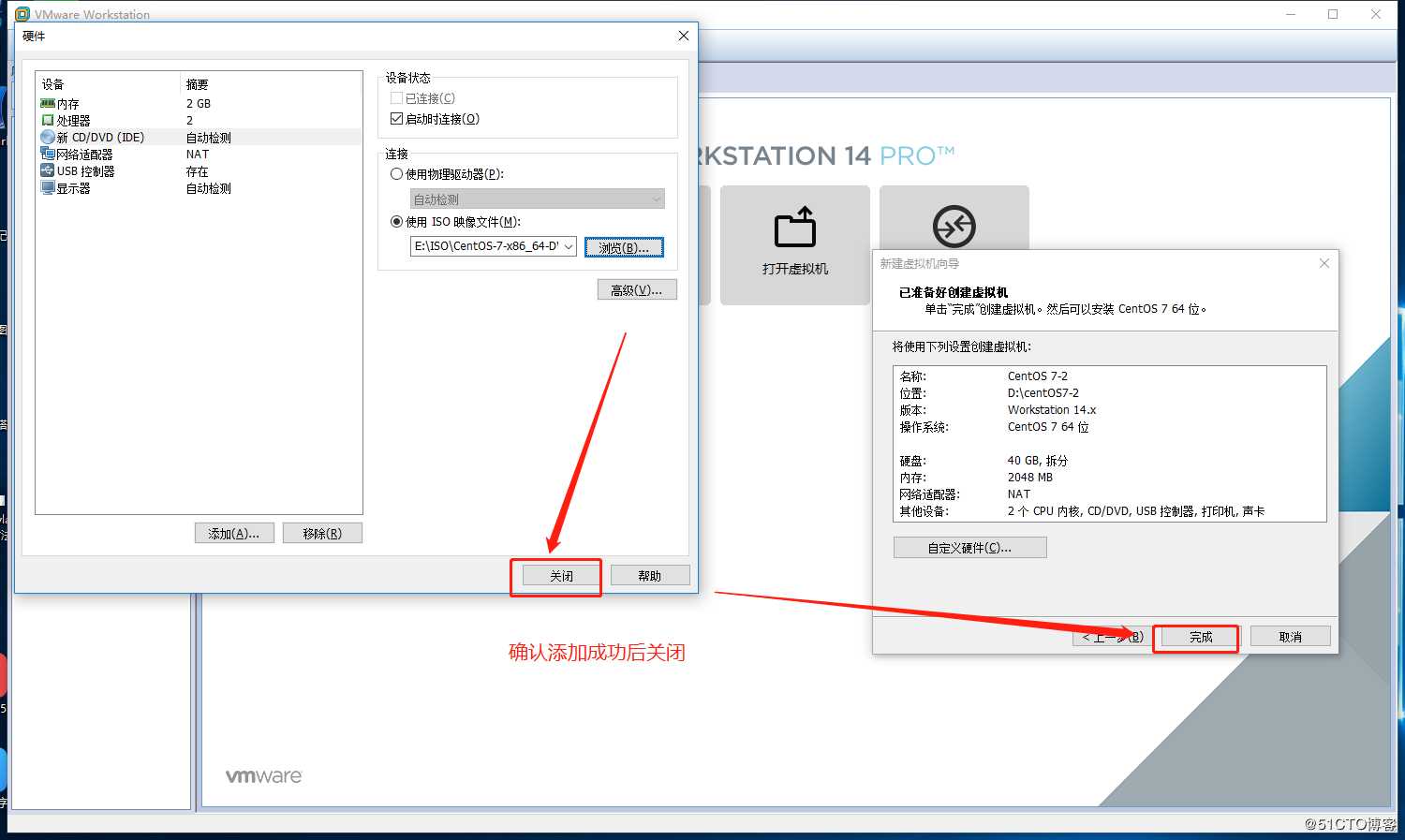The width and height of the screenshot is (1405, 840).
Task: Click 关闭 to close the hardware dialog
Action: pos(561,576)
